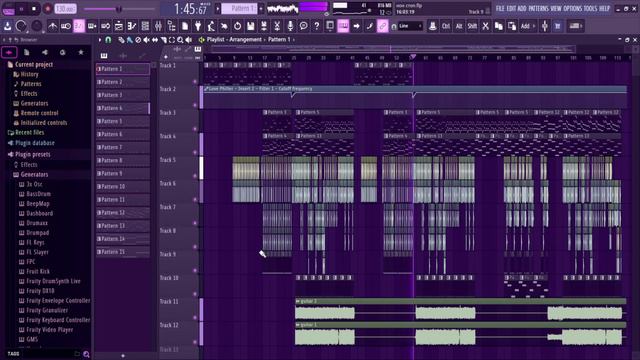
Task: Click the microphone recording icon
Action: (x=290, y=26)
